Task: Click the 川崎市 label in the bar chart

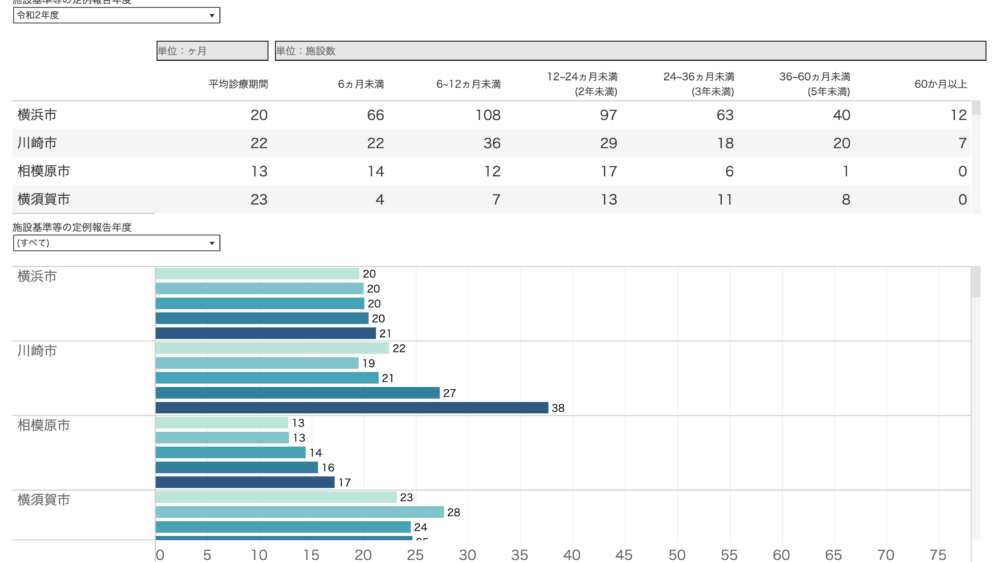Action: point(37,351)
